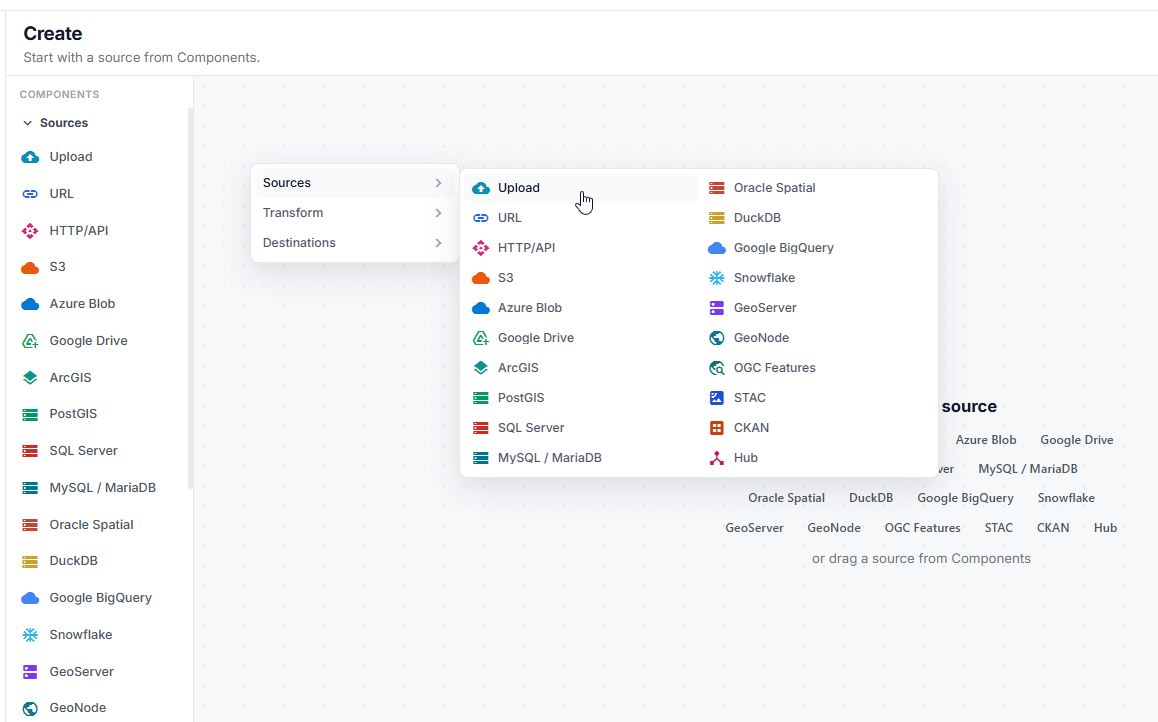Click the Hub chip on canvas
Image resolution: width=1158 pixels, height=722 pixels.
(x=1106, y=528)
